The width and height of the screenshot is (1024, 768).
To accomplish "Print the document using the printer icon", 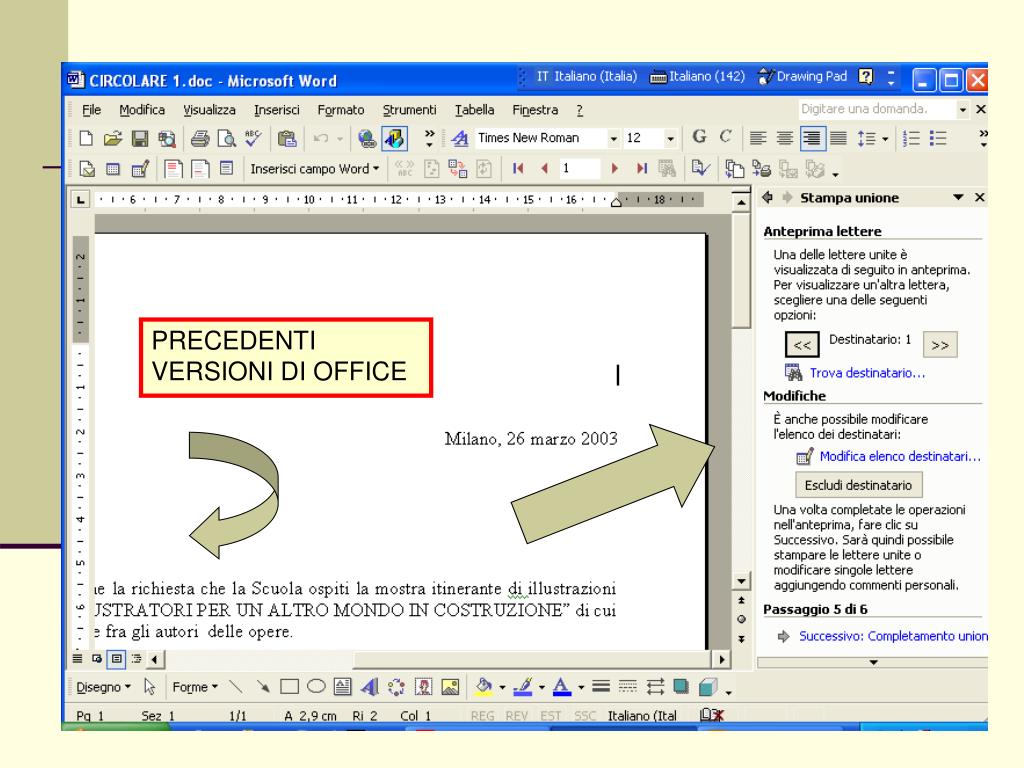I will click(200, 138).
